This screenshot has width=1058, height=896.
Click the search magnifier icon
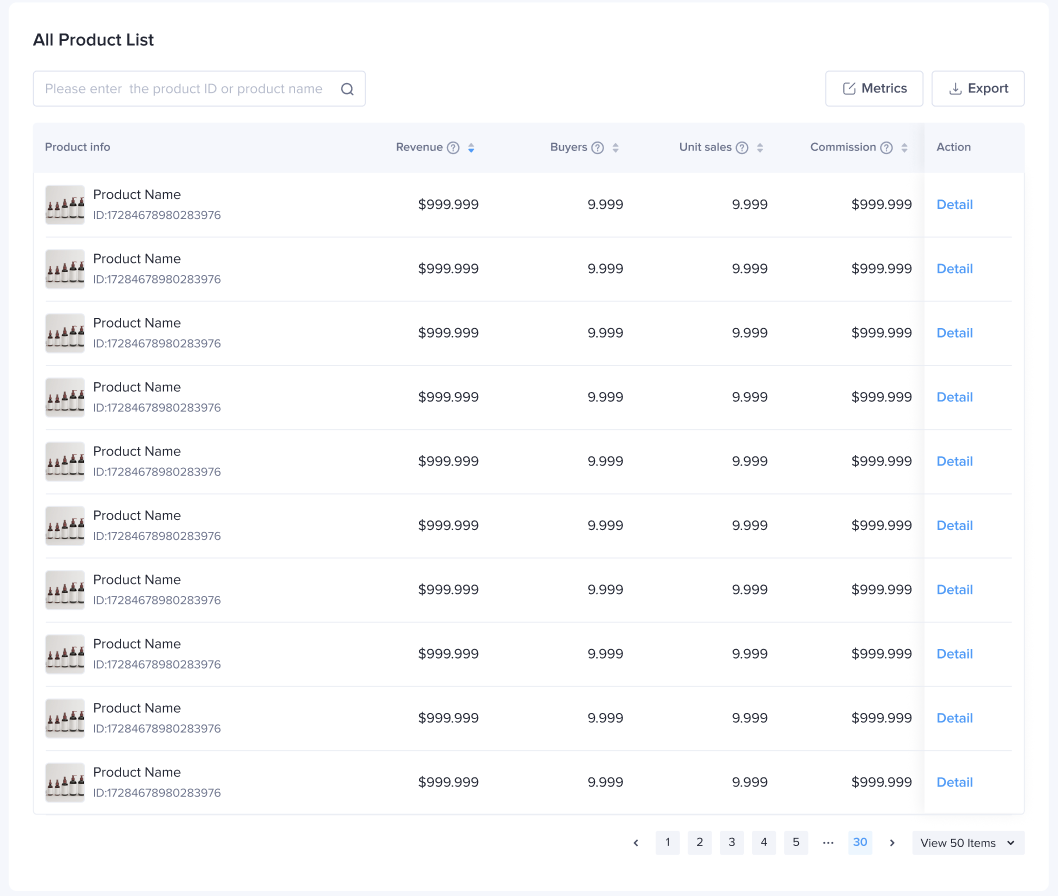[x=347, y=89]
